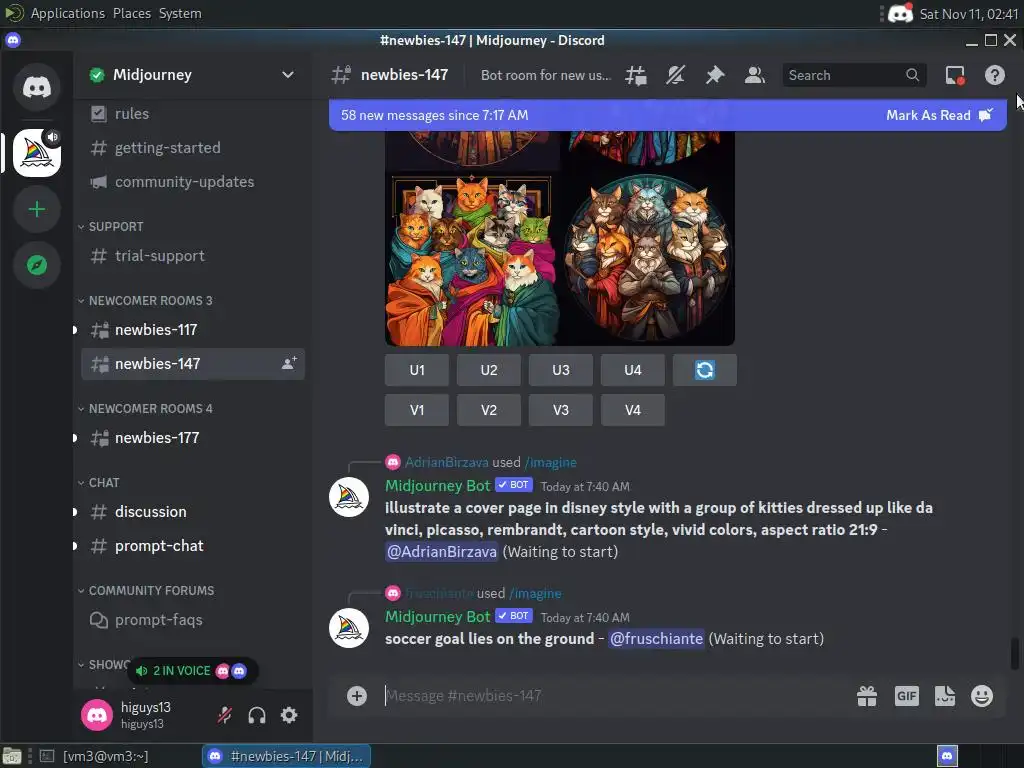The image size is (1024, 768).
Task: Open the cats image grid thumbnail
Action: 560,238
